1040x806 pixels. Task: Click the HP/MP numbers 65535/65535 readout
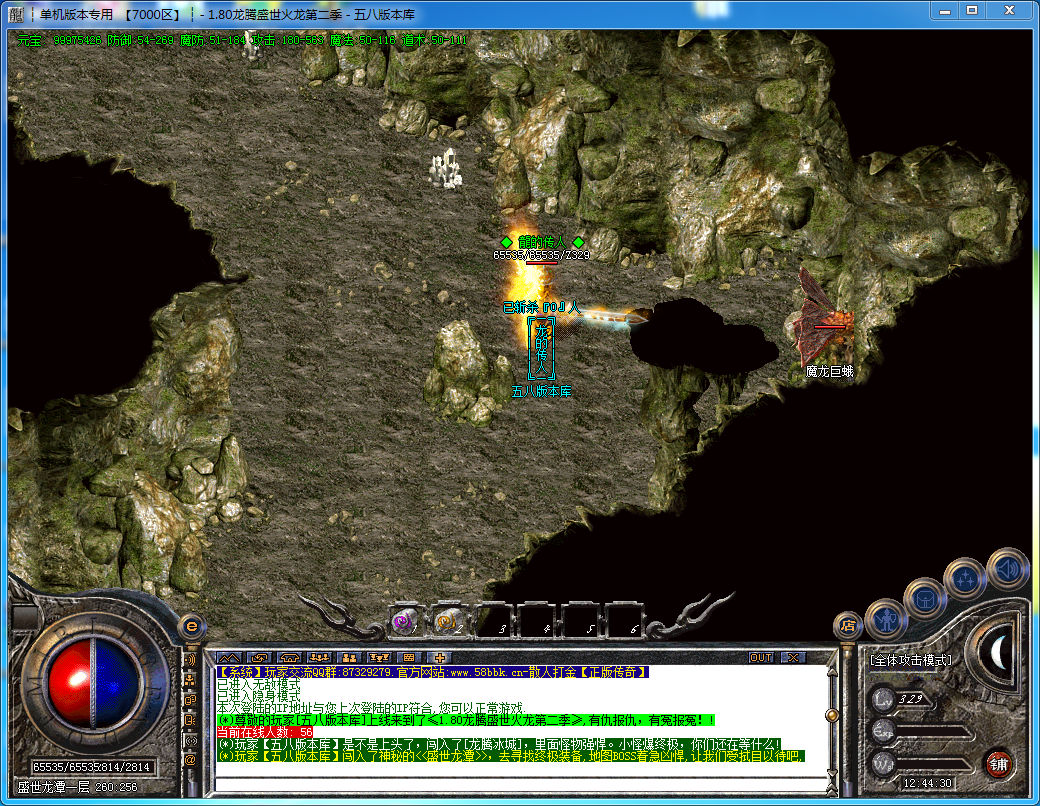(92, 767)
